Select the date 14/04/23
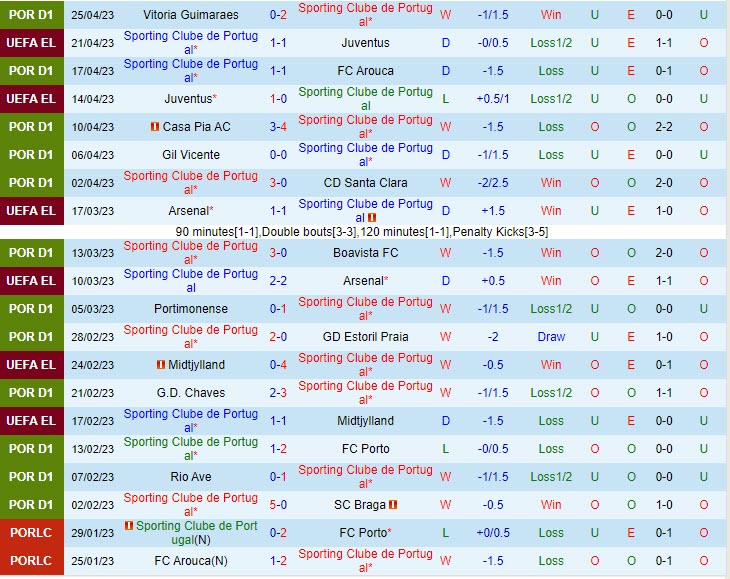730x579 pixels. click(x=92, y=99)
